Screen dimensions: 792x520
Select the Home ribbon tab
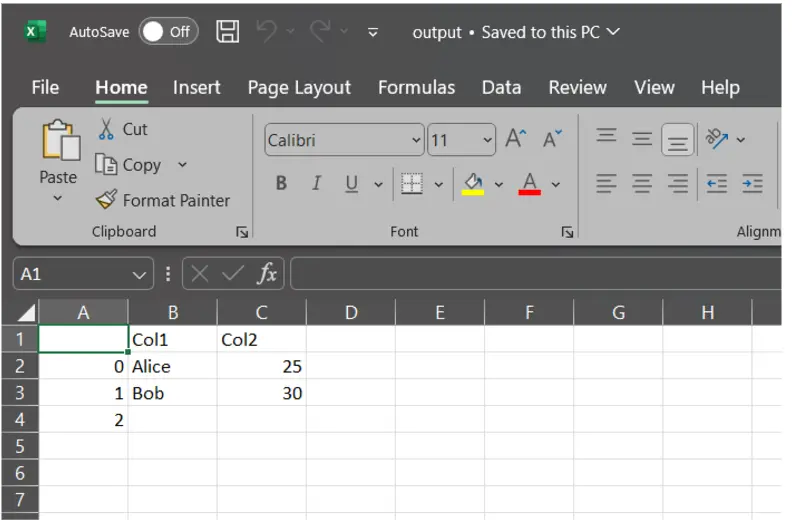121,87
